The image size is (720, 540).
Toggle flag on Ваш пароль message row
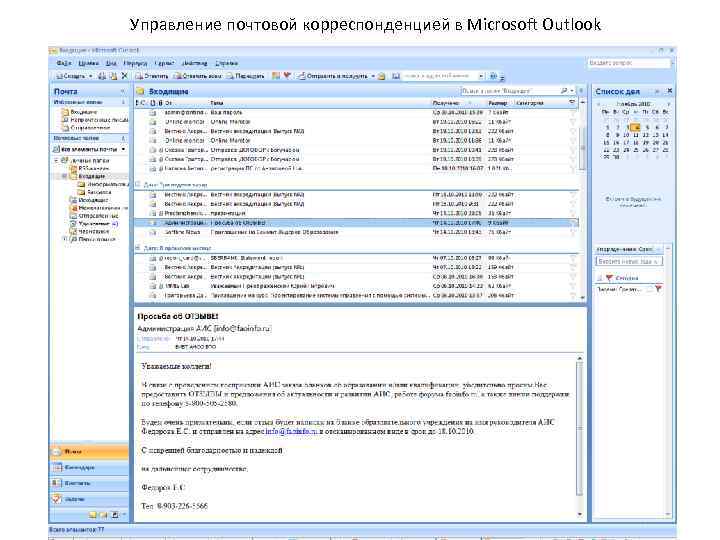pos(572,113)
